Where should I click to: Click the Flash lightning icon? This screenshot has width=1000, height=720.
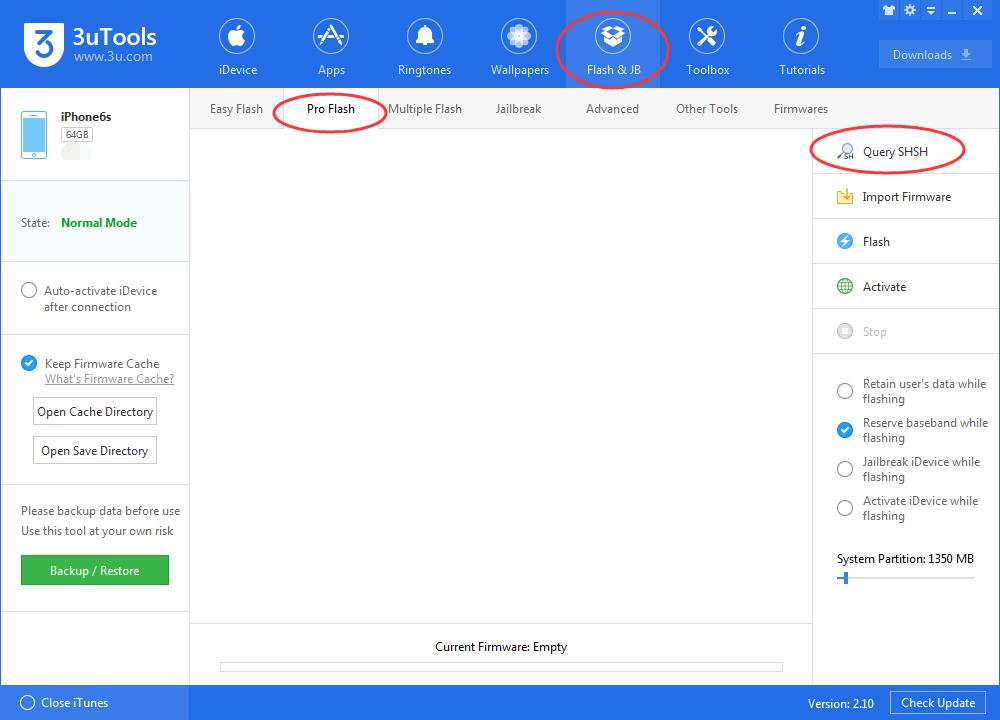(844, 241)
